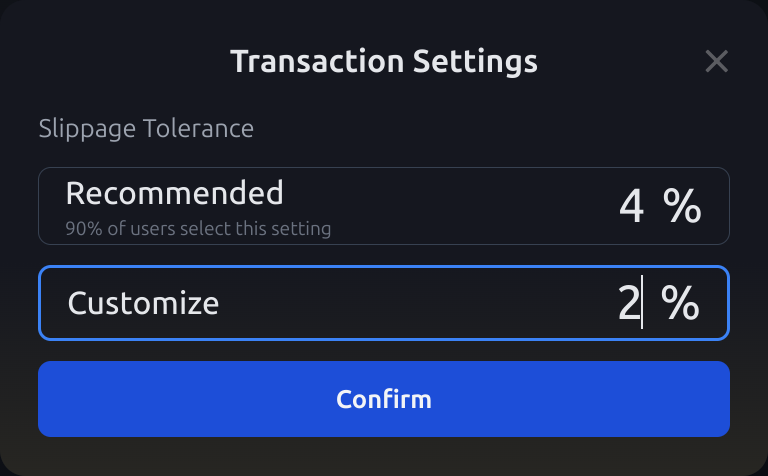Click the 4 value in Recommended row

[631, 206]
